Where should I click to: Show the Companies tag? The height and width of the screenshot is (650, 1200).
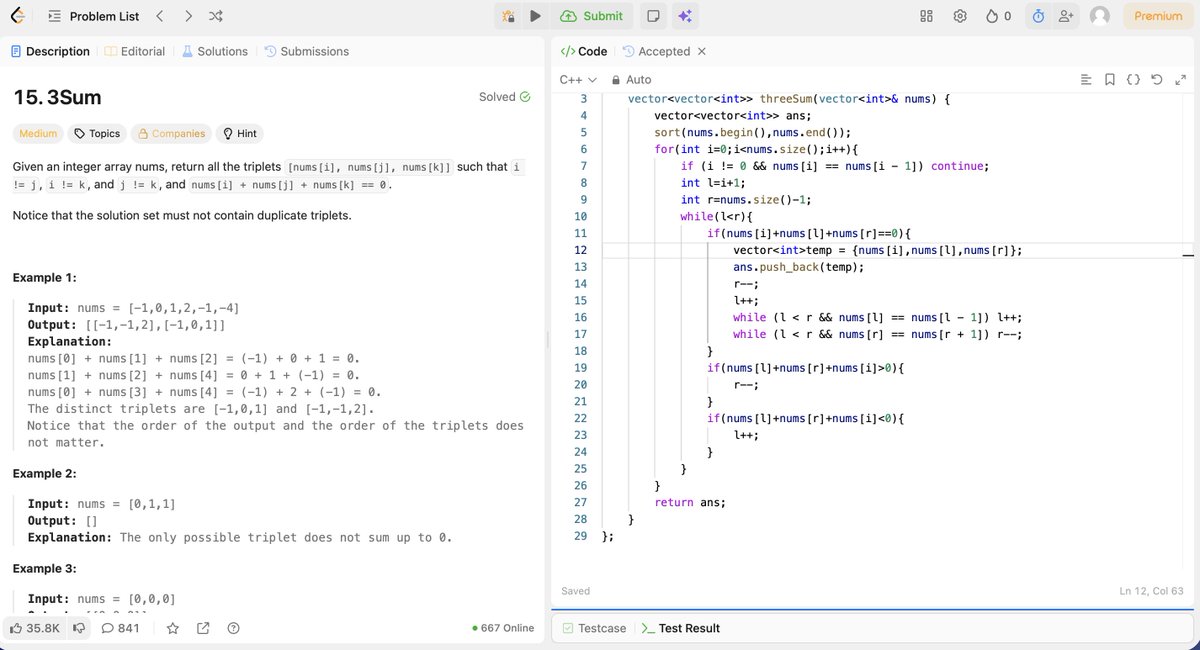(x=172, y=133)
